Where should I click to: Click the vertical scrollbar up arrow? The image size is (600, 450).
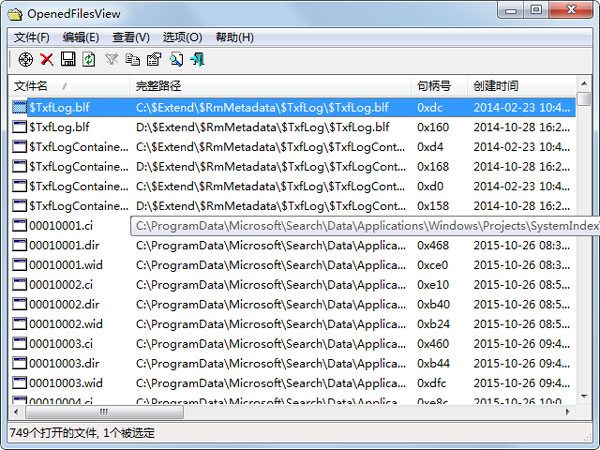[x=584, y=83]
